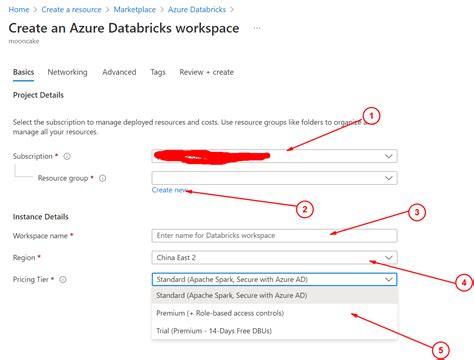Screen dimensions: 474x360
Task: Open the Networking tab
Action: click(67, 72)
